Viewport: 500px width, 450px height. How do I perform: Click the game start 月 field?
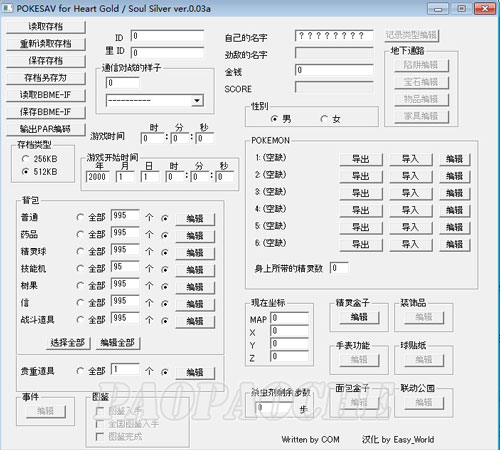pyautogui.click(x=126, y=177)
